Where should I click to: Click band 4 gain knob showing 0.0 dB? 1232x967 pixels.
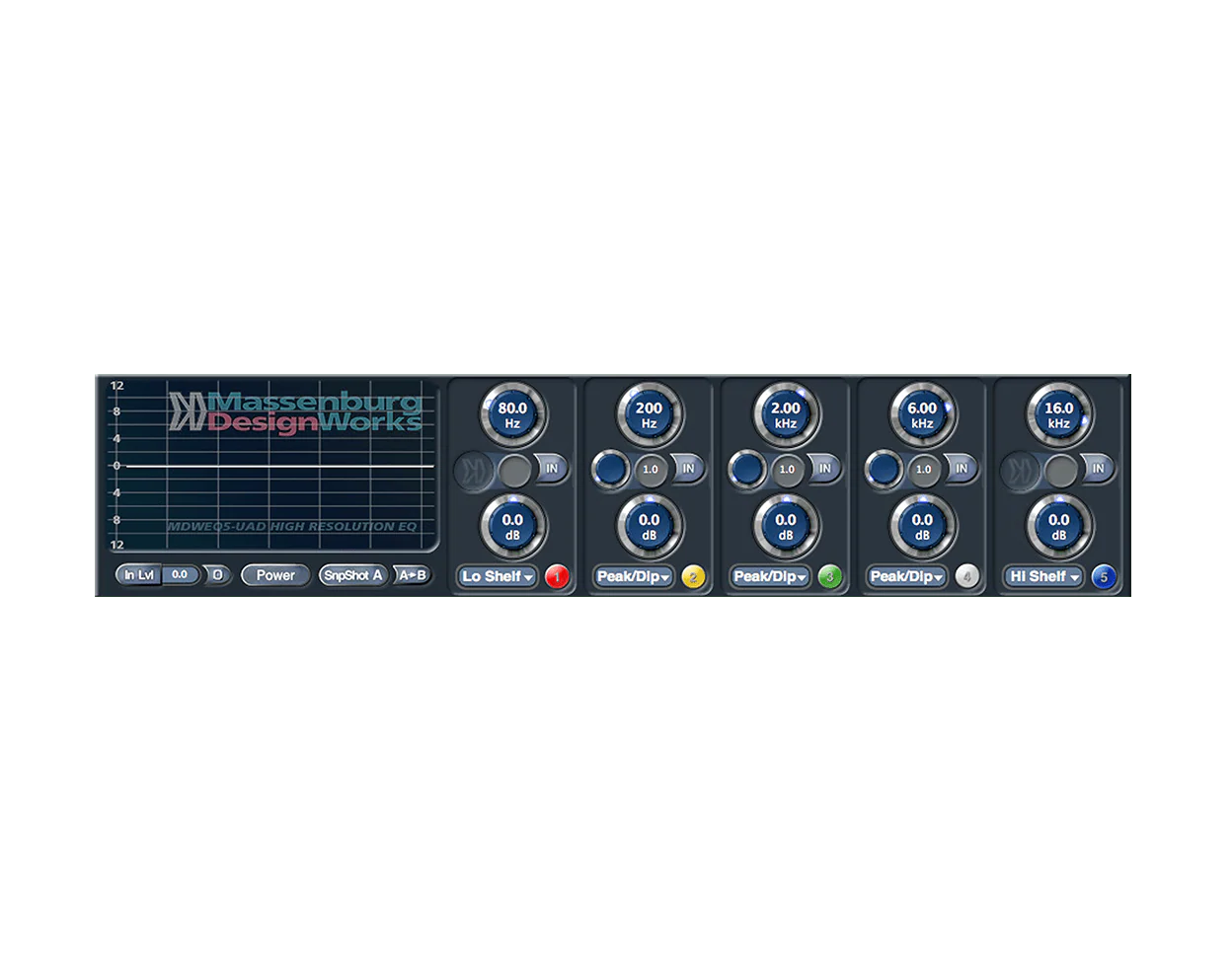[922, 527]
